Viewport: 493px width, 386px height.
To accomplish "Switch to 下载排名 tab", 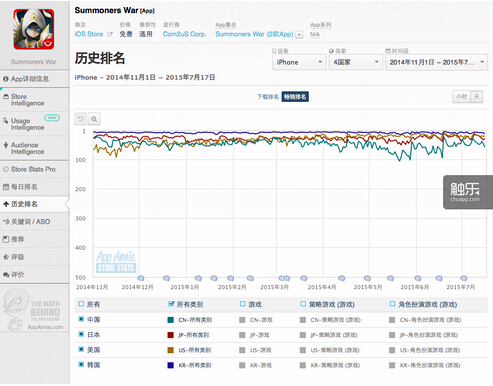I will click(x=268, y=97).
